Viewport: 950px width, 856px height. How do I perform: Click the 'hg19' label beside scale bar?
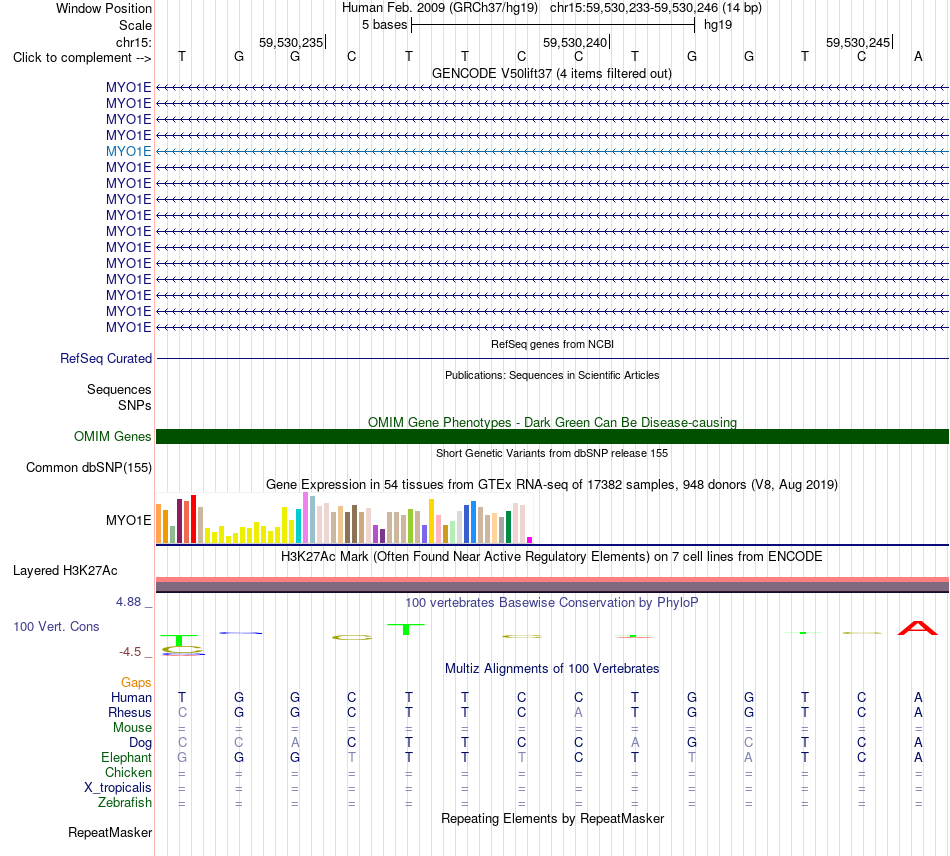(718, 25)
